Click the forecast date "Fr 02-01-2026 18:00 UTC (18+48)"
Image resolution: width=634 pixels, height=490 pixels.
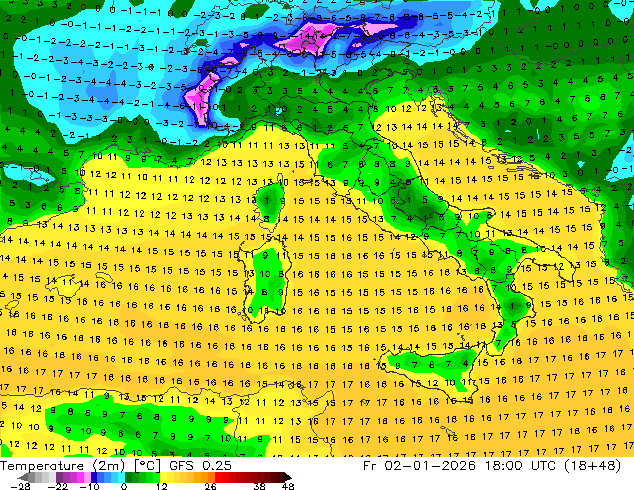click(x=492, y=466)
